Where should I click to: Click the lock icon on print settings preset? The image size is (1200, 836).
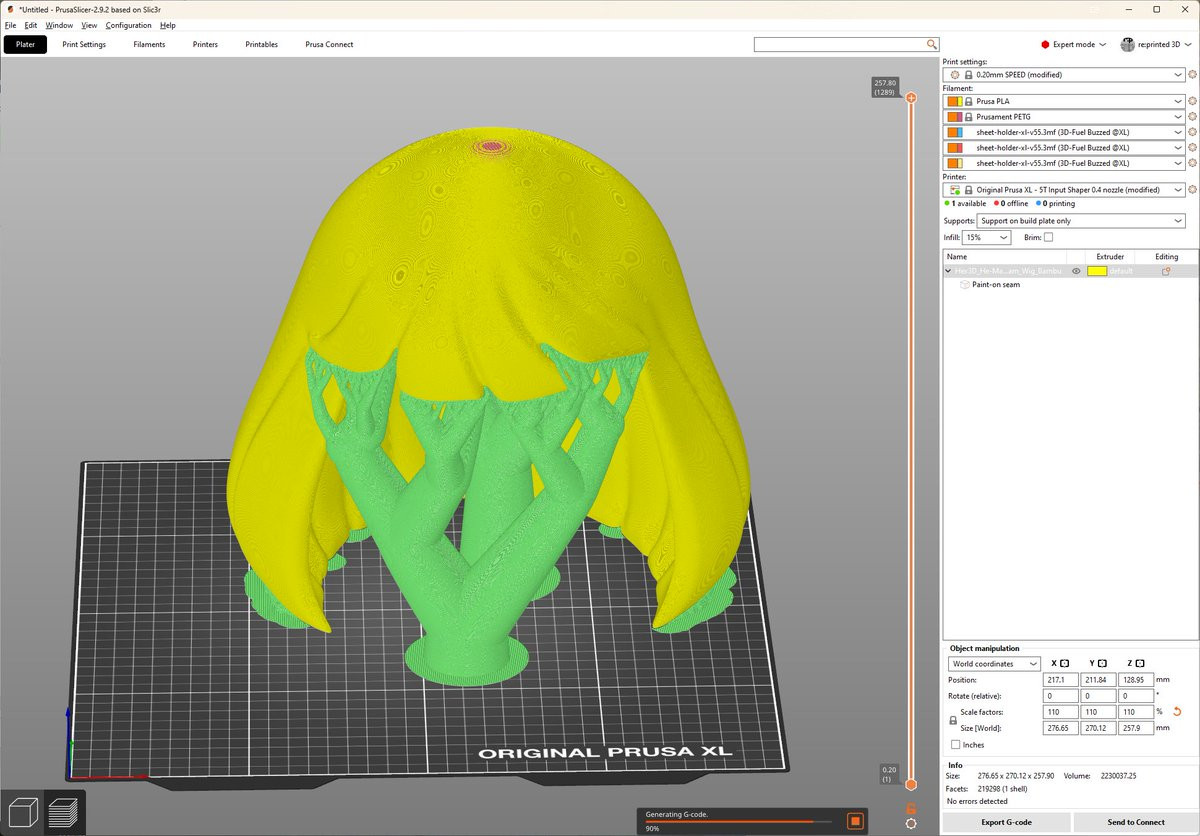tap(967, 75)
